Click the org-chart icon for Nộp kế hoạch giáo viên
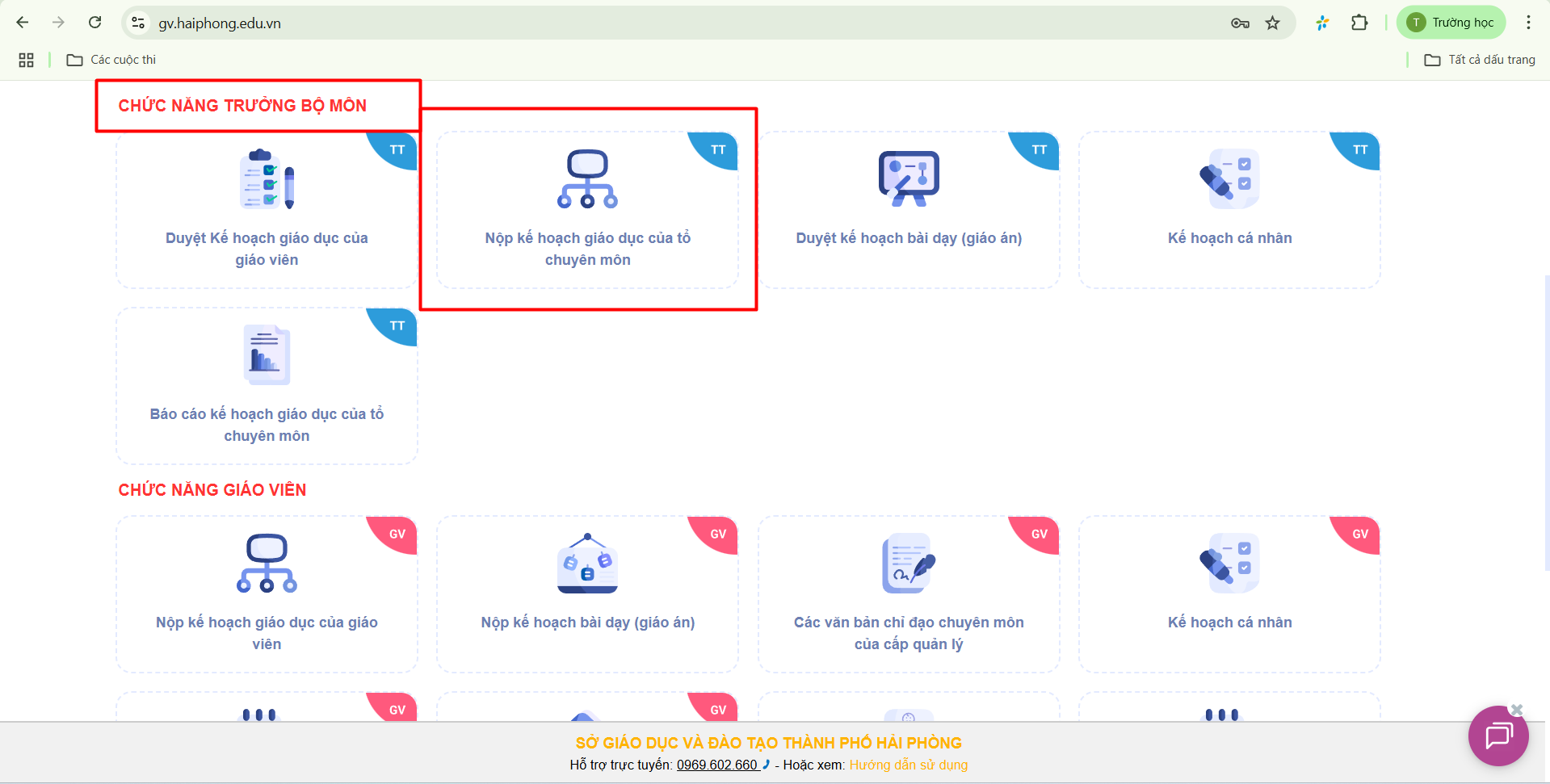Viewport: 1550px width, 784px height. tap(267, 564)
